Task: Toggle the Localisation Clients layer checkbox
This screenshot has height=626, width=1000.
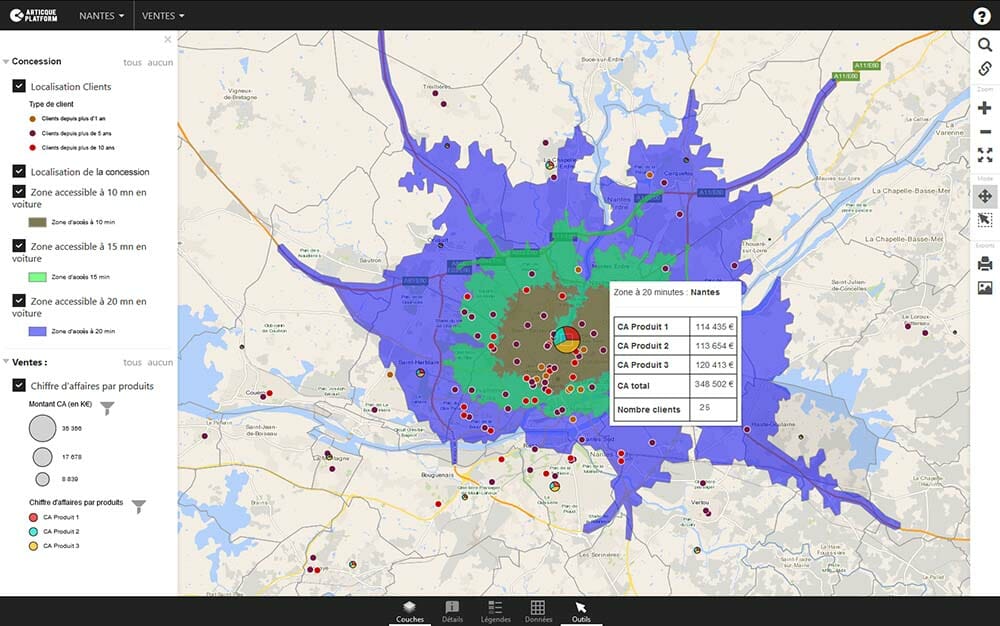Action: (19, 86)
